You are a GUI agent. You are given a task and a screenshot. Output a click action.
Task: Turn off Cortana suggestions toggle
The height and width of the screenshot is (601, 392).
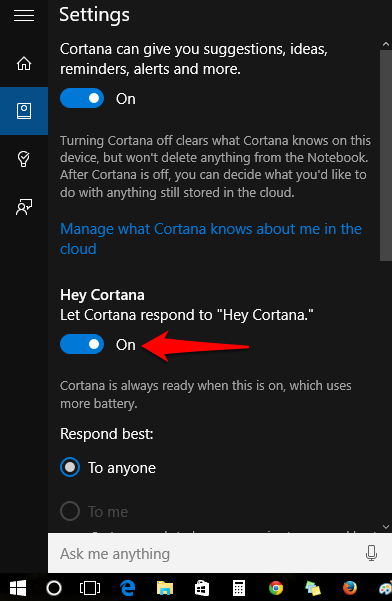point(82,98)
